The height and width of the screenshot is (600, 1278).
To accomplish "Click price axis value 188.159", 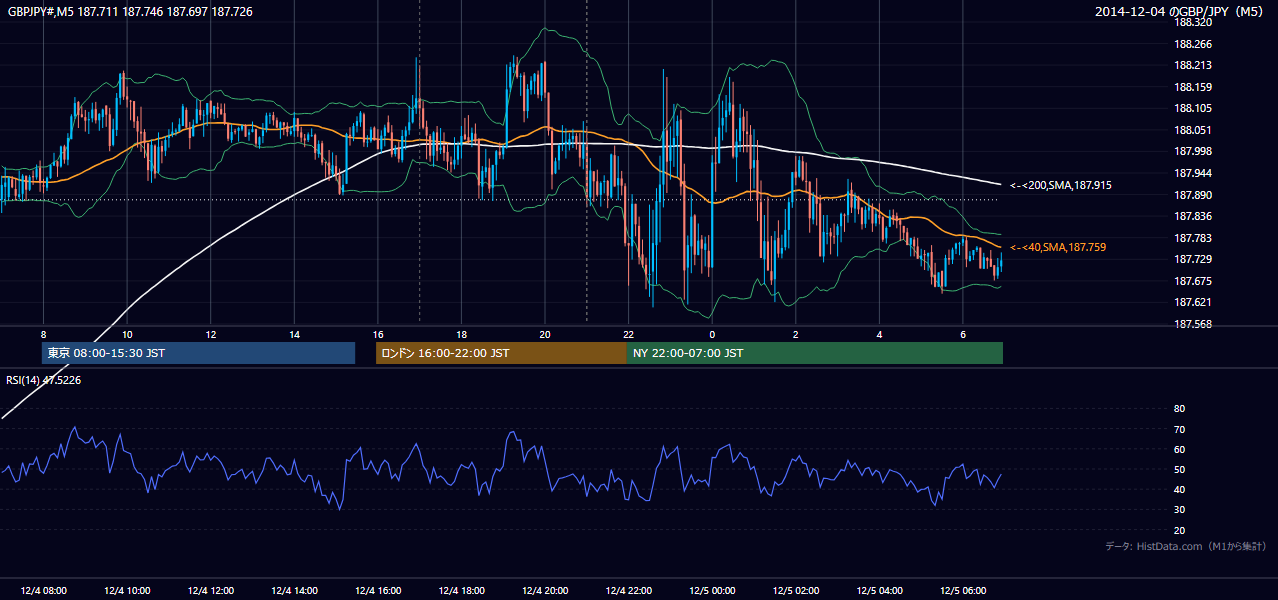I will pyautogui.click(x=1192, y=87).
